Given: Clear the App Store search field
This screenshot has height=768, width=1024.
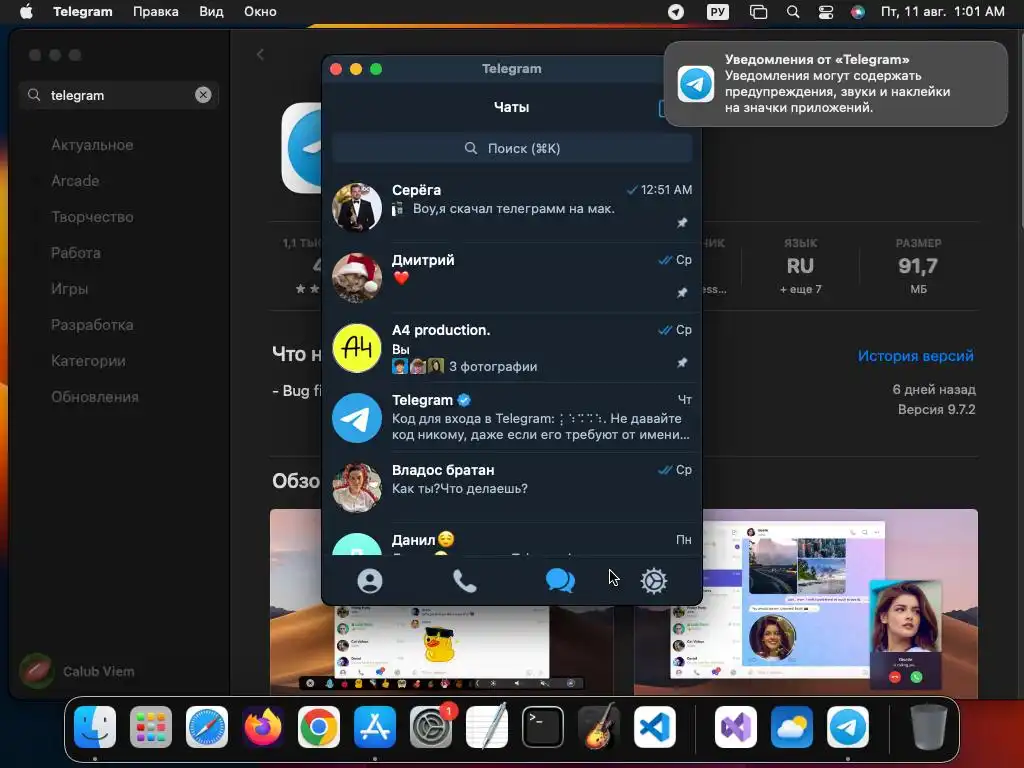Looking at the screenshot, I should [x=203, y=95].
